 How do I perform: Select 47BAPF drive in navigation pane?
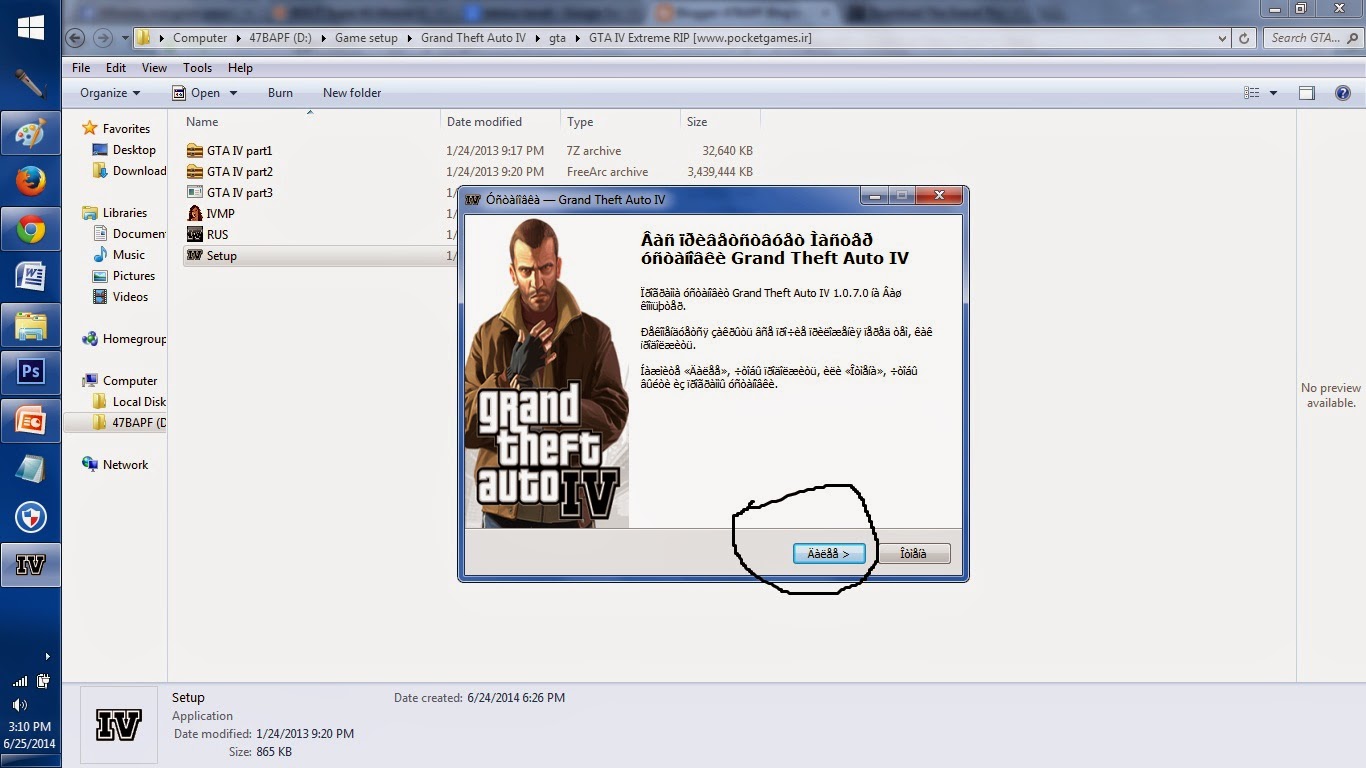pos(129,423)
